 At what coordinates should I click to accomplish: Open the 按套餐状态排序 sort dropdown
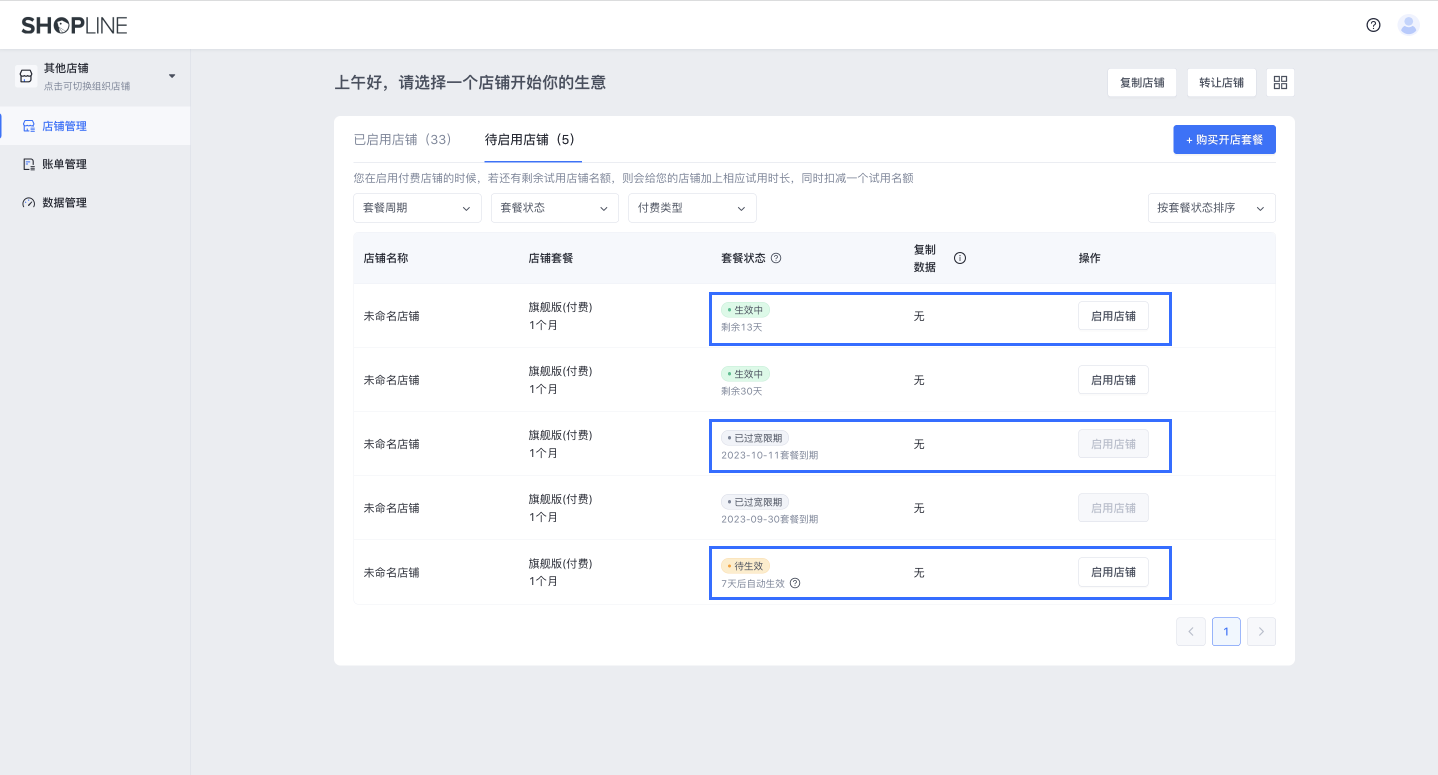point(1211,208)
